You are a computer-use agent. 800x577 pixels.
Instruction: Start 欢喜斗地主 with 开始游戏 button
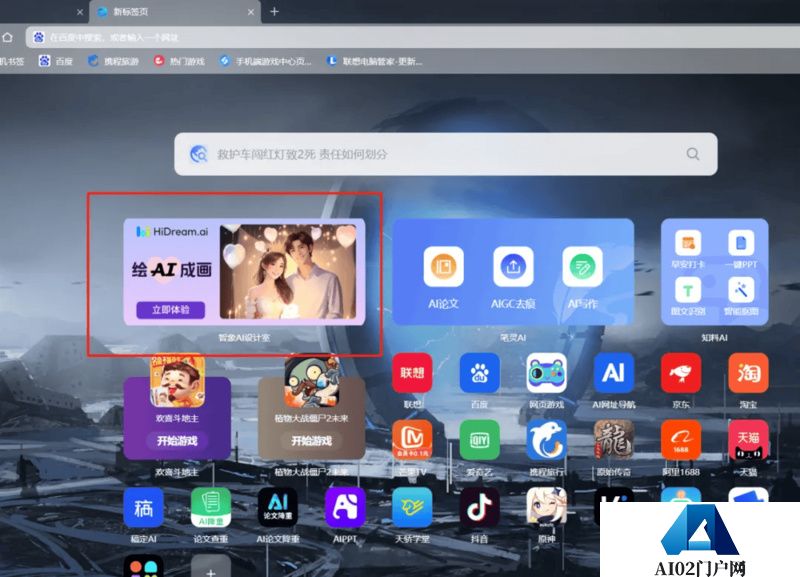click(177, 440)
